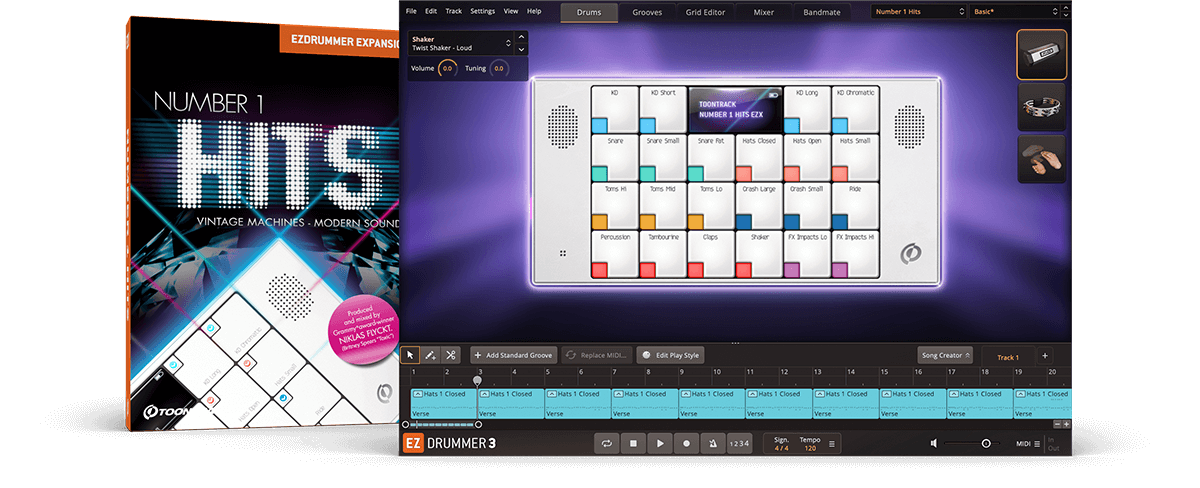Select the scissors cut tool
This screenshot has width=1200, height=488.
click(451, 355)
